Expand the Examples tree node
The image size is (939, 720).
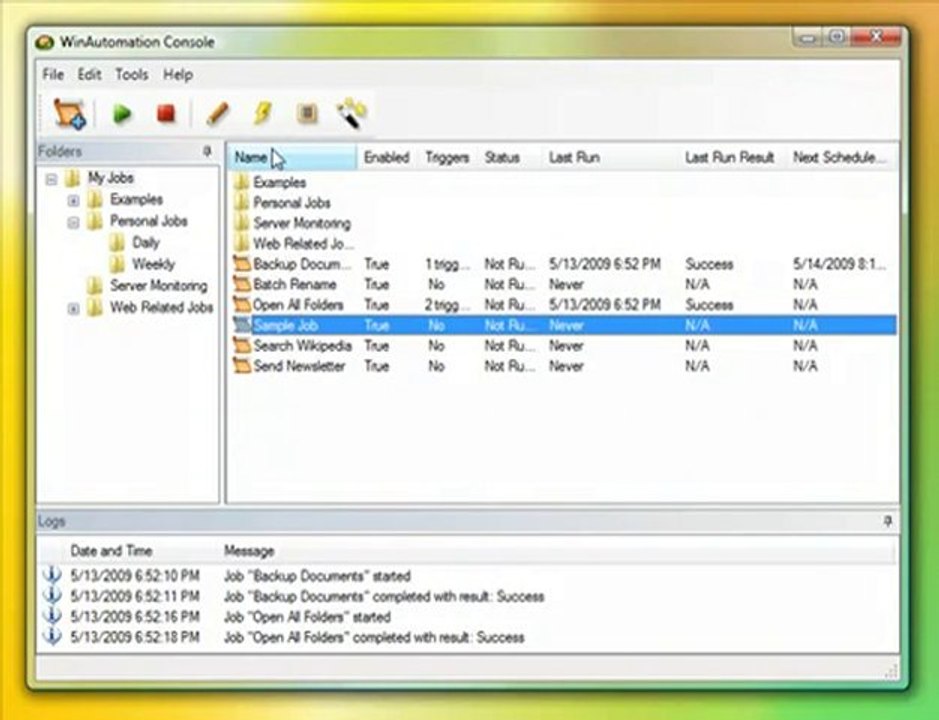click(x=73, y=200)
